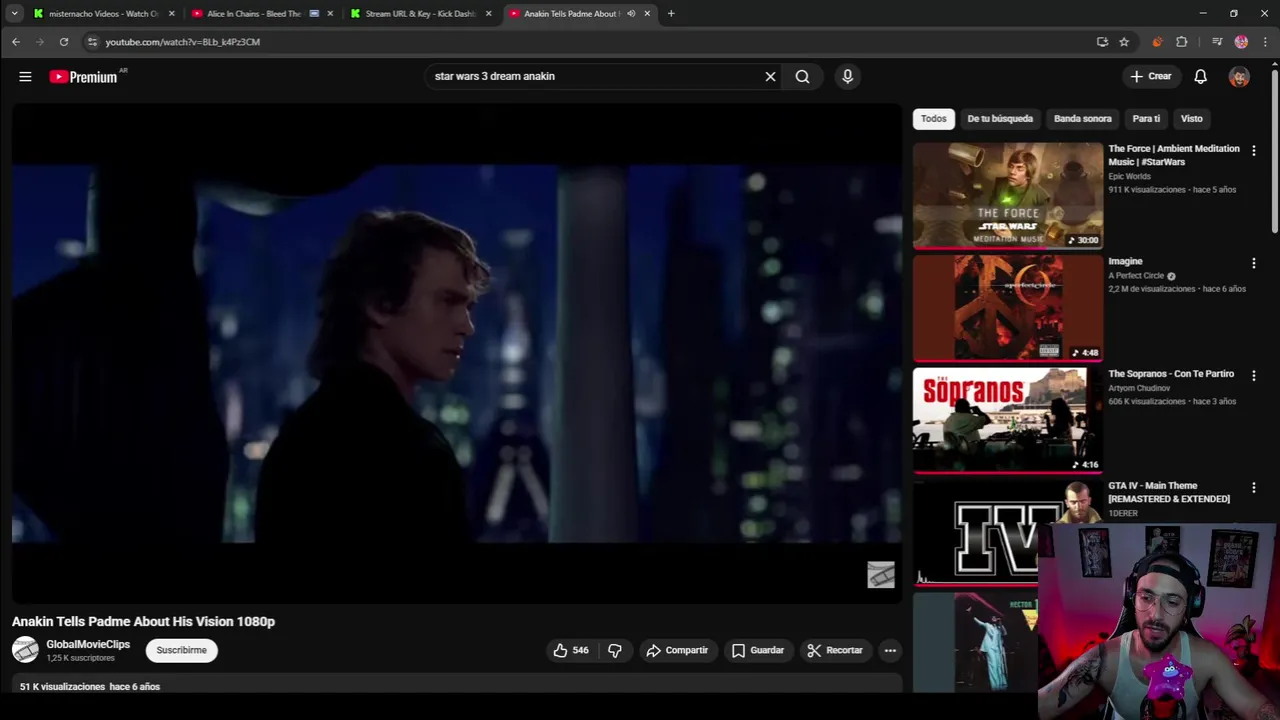The image size is (1280, 720).
Task: Subscribe to GlobalMovieClips via Suscribirme
Action: point(181,650)
